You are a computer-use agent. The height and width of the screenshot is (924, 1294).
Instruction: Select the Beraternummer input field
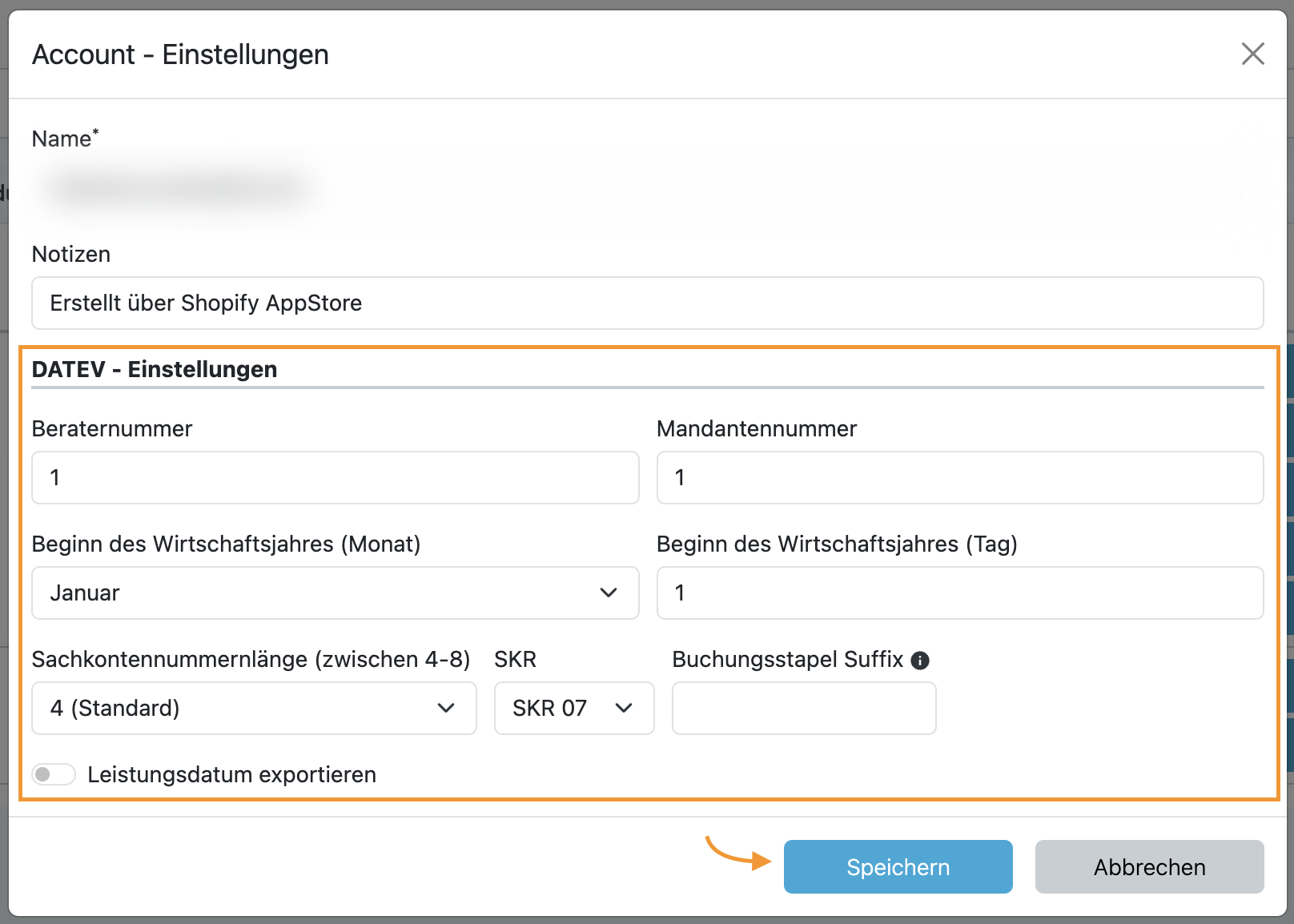click(335, 477)
